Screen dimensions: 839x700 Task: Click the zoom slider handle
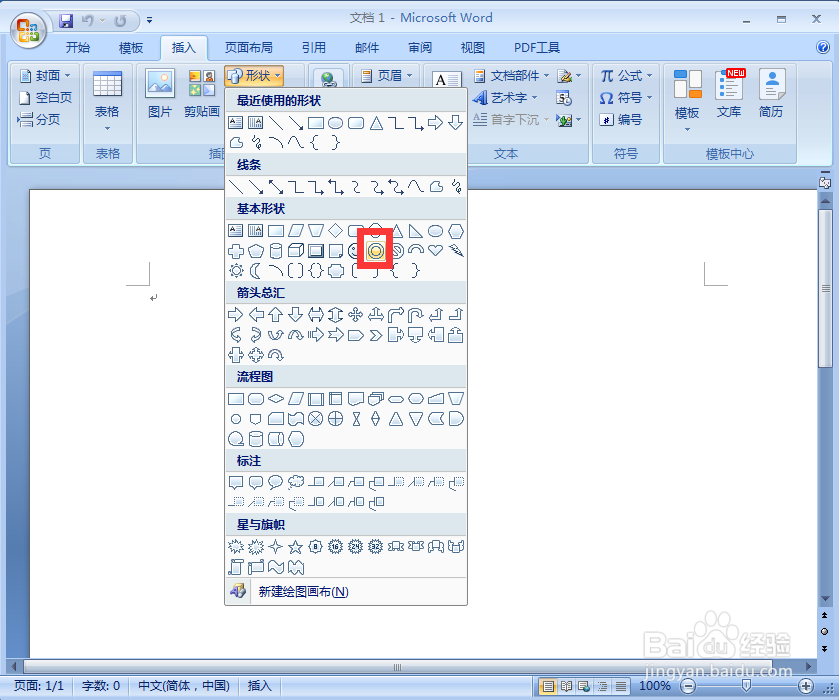(x=746, y=686)
